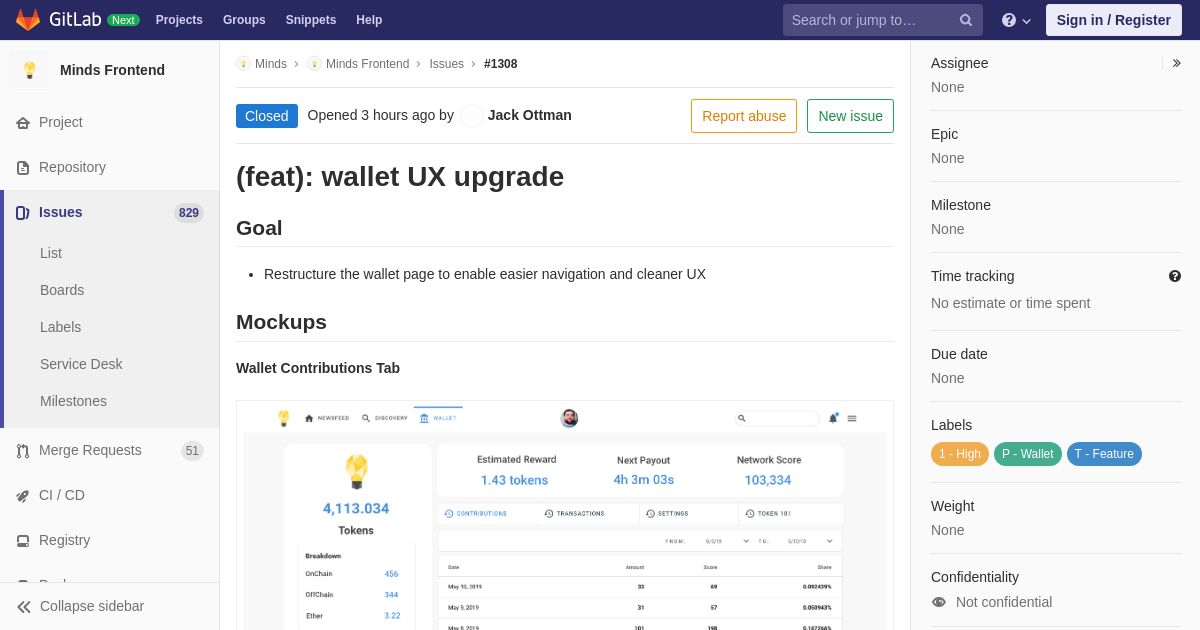Viewport: 1200px width, 630px height.
Task: Click Jack Ottman's avatar
Action: 471,116
